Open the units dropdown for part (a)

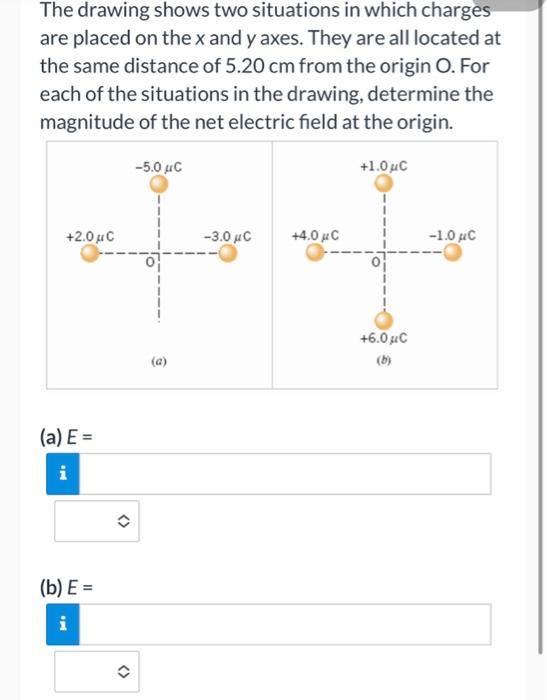coord(97,521)
